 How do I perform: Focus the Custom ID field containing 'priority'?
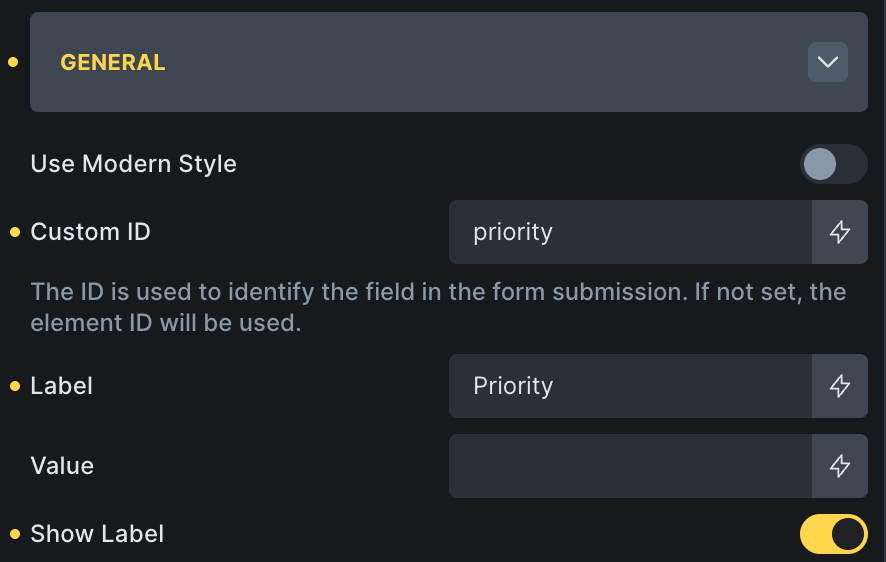click(x=630, y=232)
